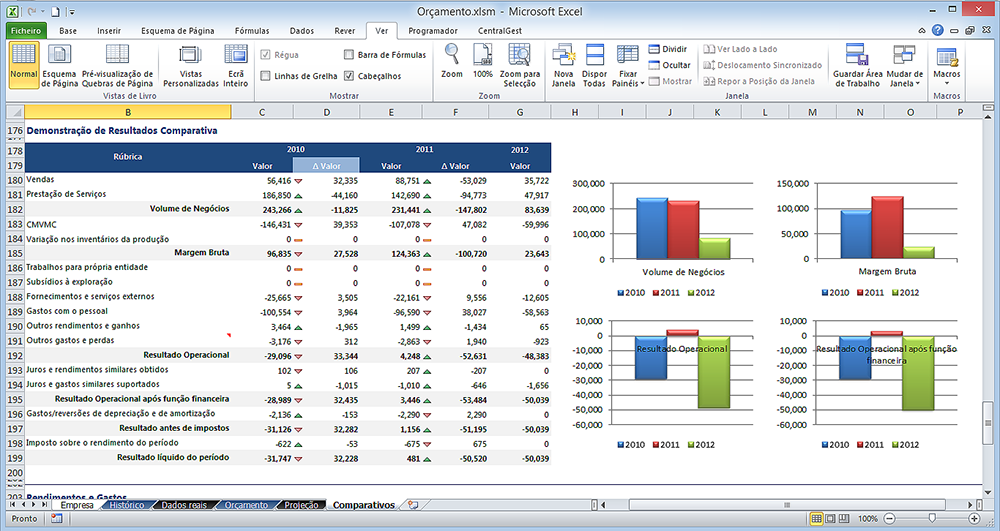The image size is (1000, 531).
Task: Click the vertical scrollbar thumb
Action: click(987, 423)
